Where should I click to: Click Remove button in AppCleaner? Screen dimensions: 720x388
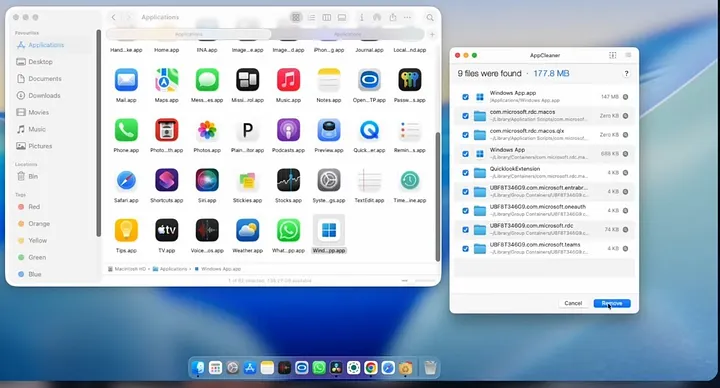pyautogui.click(x=612, y=303)
